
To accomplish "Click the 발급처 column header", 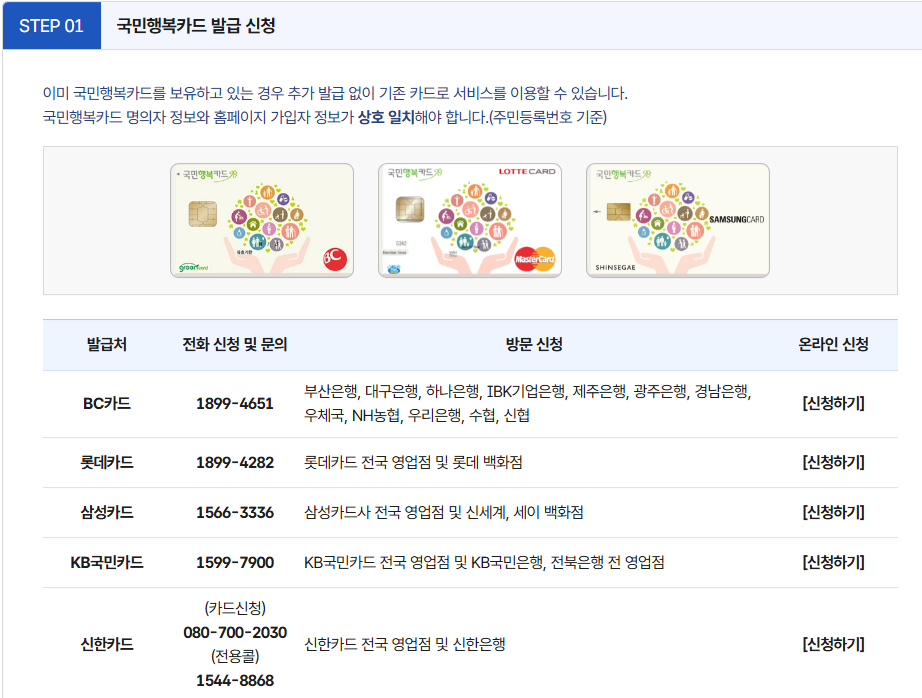I will pos(106,345).
